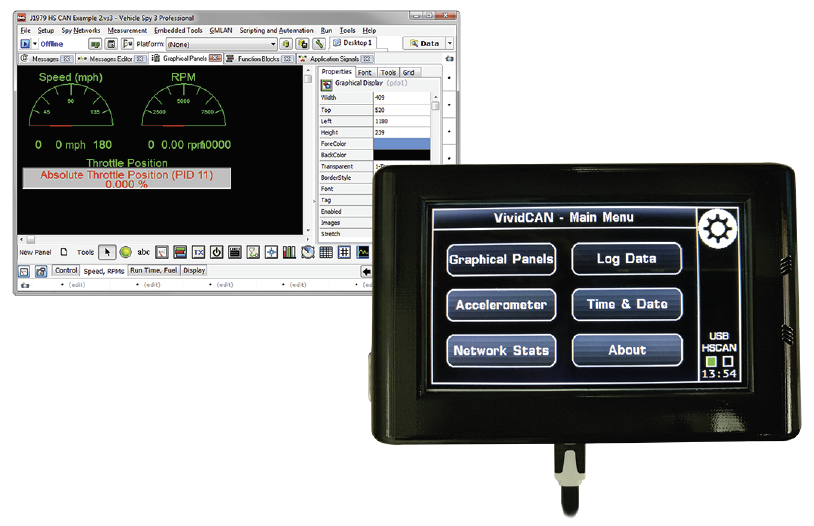Select the power button control tool
Image resolution: width=814 pixels, height=526 pixels.
point(217,252)
